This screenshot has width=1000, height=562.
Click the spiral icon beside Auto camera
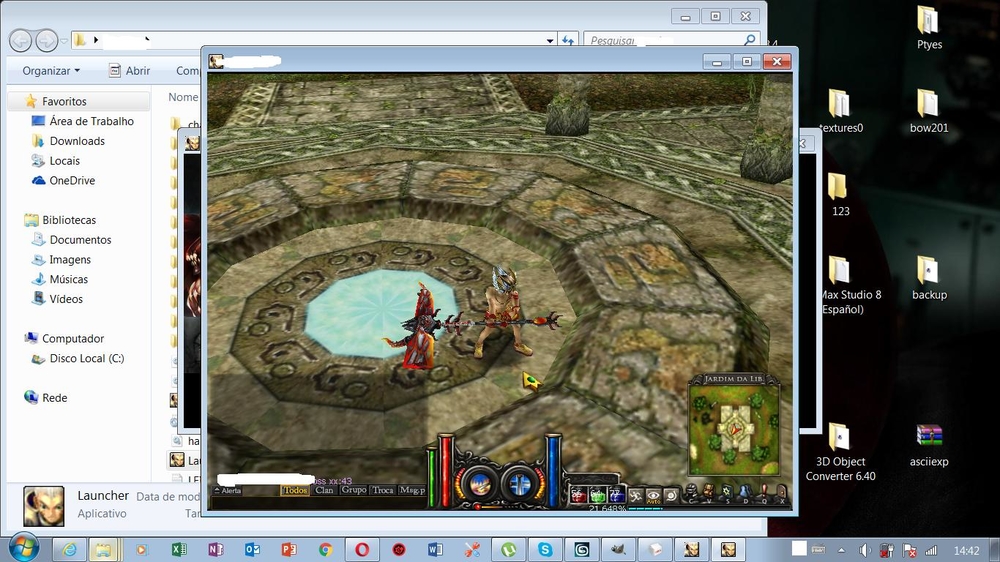click(671, 496)
